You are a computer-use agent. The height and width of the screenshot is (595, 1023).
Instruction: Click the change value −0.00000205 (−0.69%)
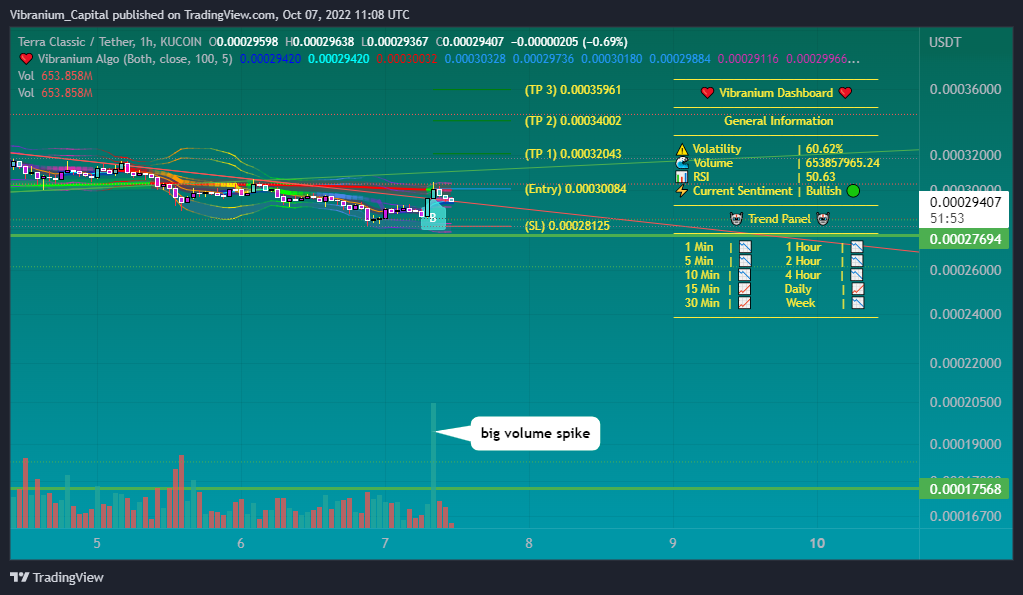[569, 42]
